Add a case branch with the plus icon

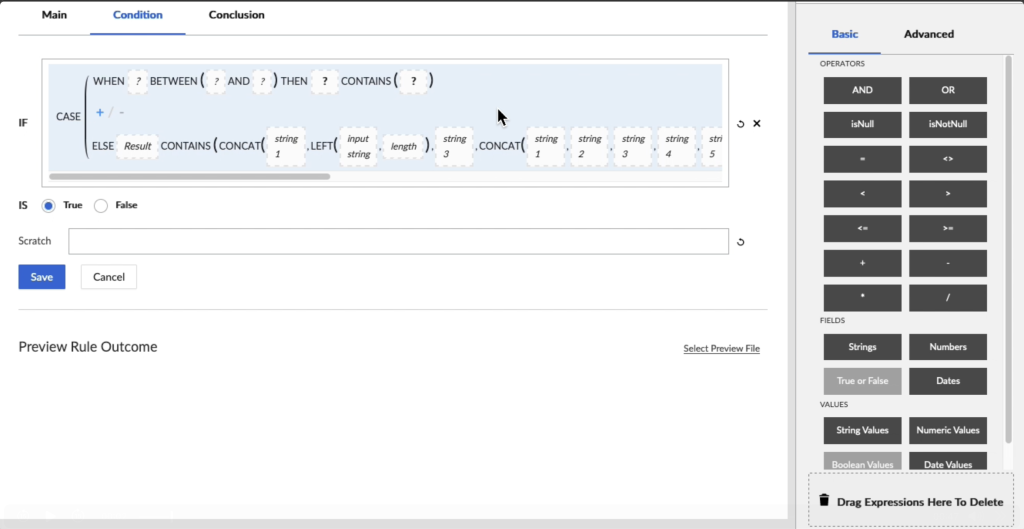(100, 112)
